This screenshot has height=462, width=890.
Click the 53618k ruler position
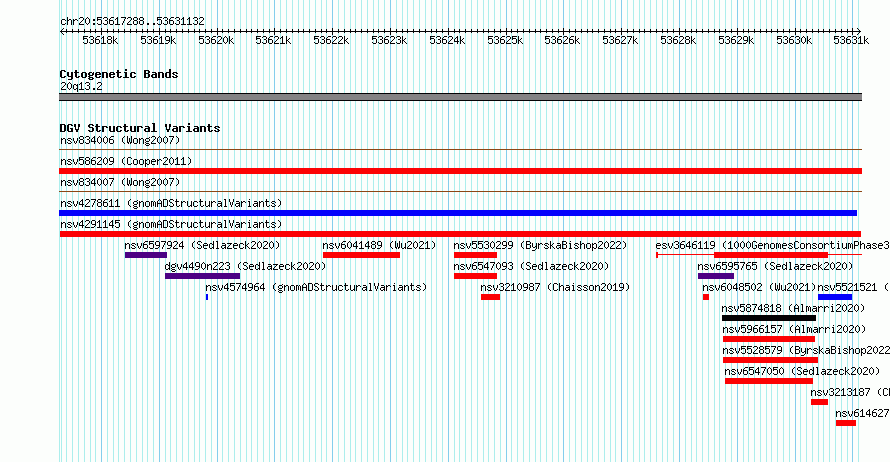pyautogui.click(x=100, y=40)
